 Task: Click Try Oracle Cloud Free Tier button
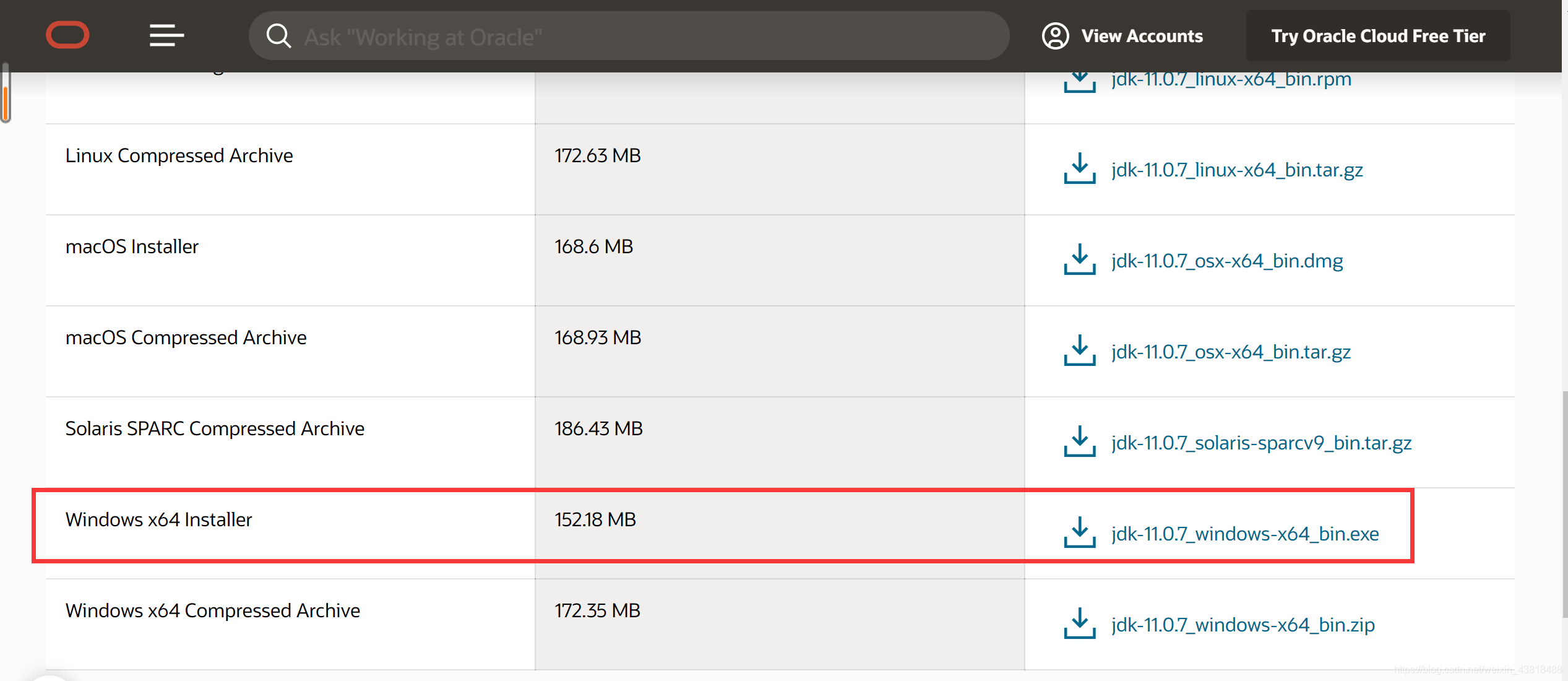(x=1377, y=36)
